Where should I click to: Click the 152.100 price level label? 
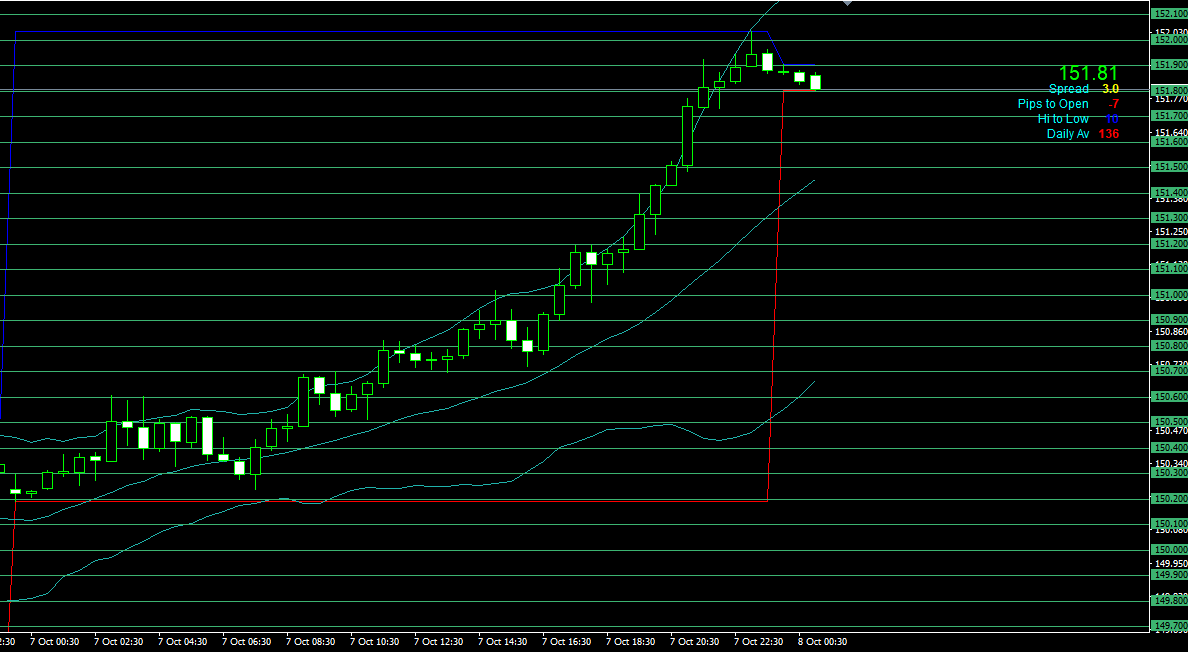click(1169, 14)
